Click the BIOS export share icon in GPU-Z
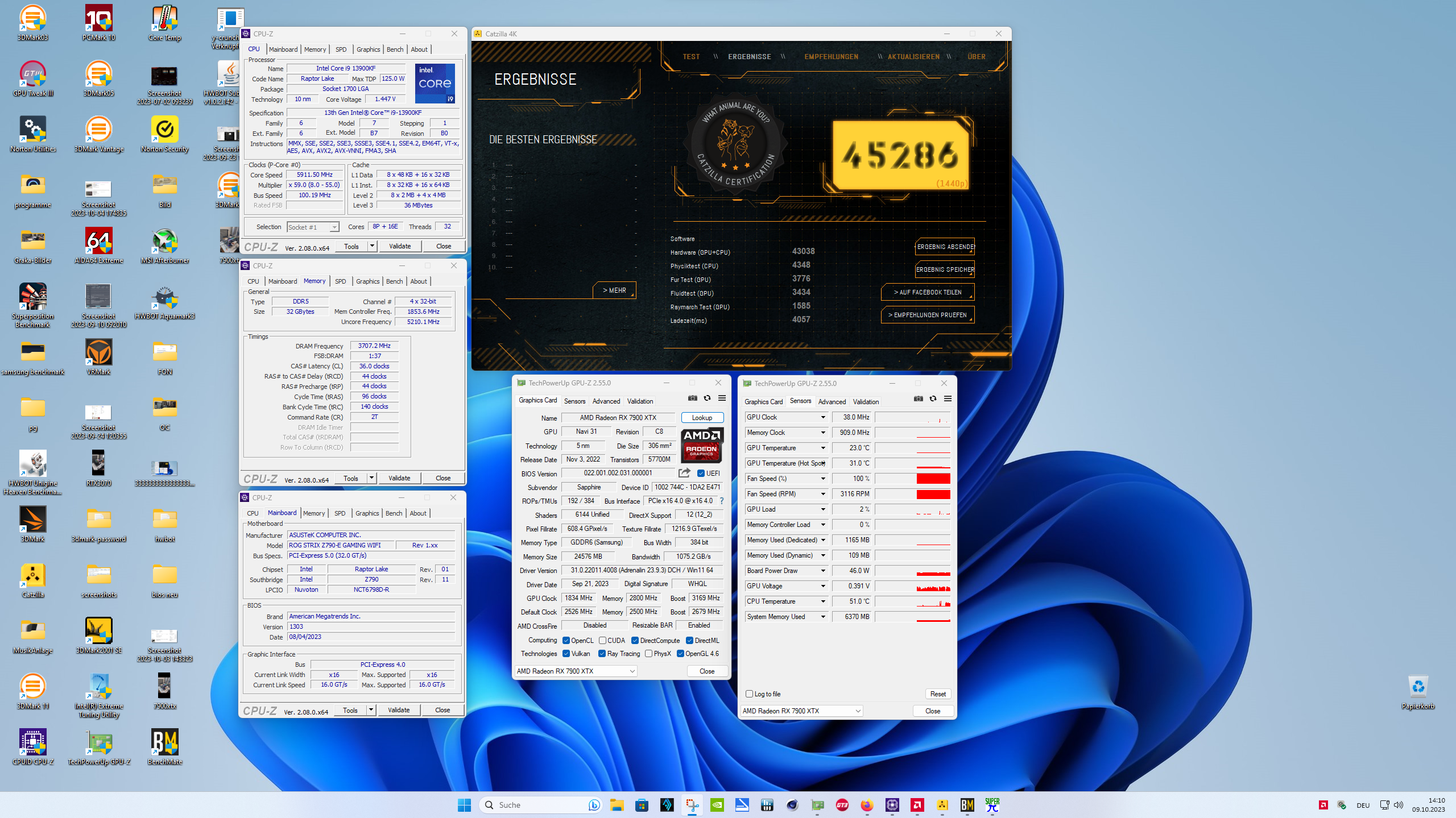Screen dimensions: 1456x818 pos(684,473)
